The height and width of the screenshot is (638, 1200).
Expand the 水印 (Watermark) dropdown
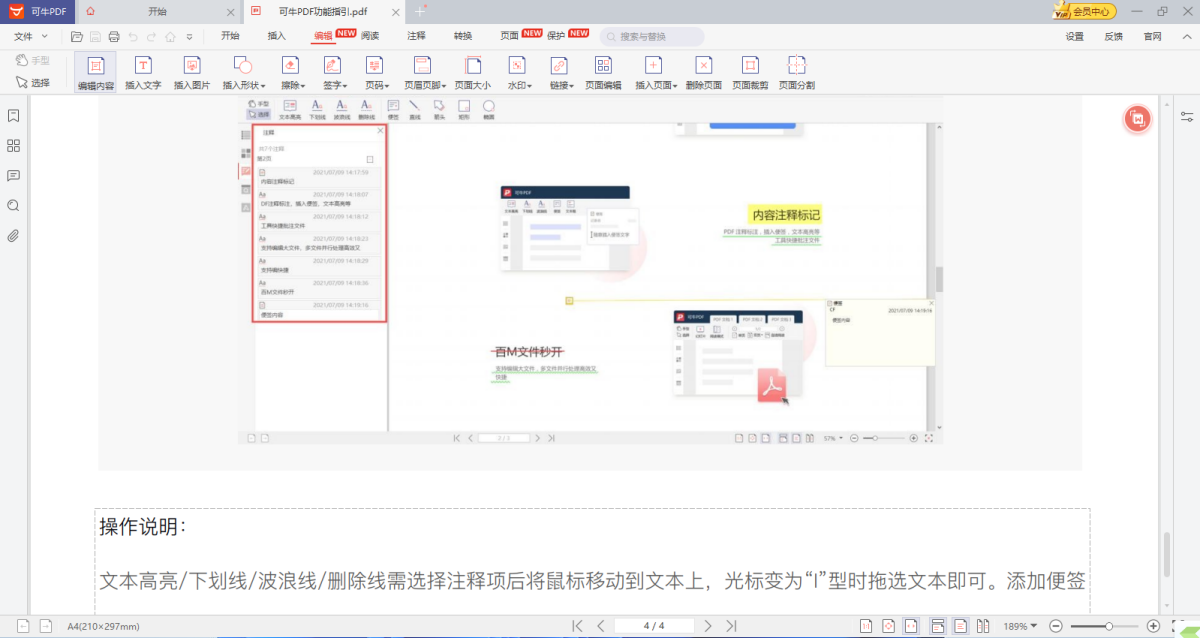(x=519, y=73)
